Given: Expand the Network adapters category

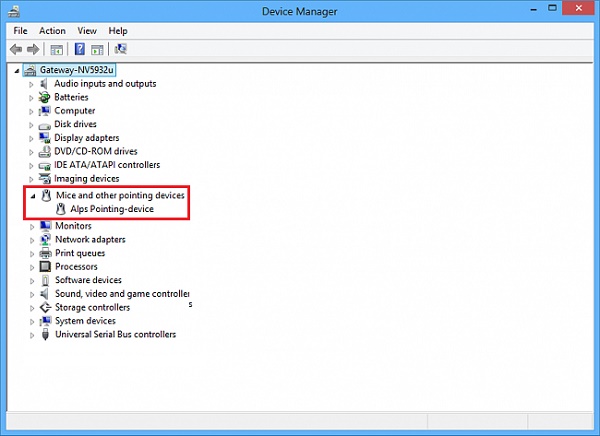Looking at the screenshot, I should (32, 240).
